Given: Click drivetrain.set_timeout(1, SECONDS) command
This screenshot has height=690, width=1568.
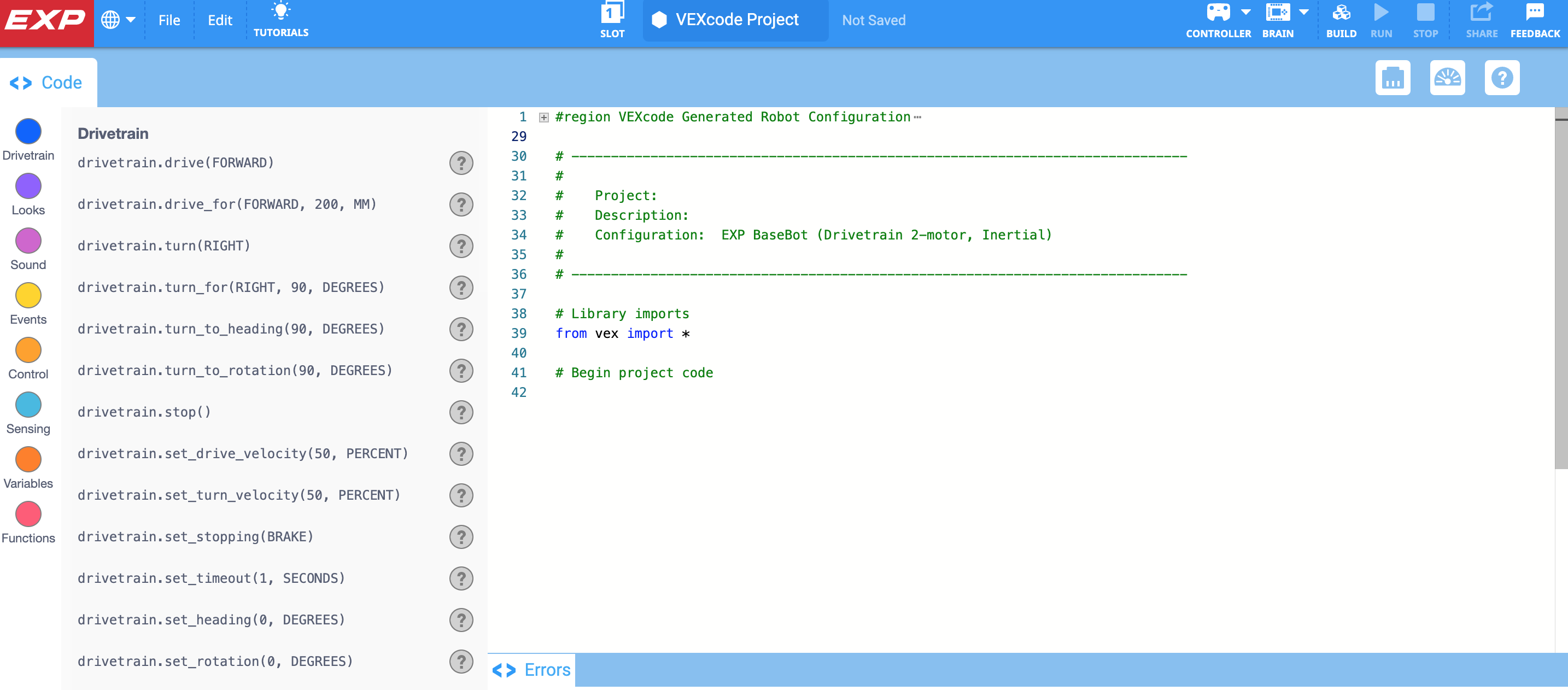Looking at the screenshot, I should click(x=211, y=577).
